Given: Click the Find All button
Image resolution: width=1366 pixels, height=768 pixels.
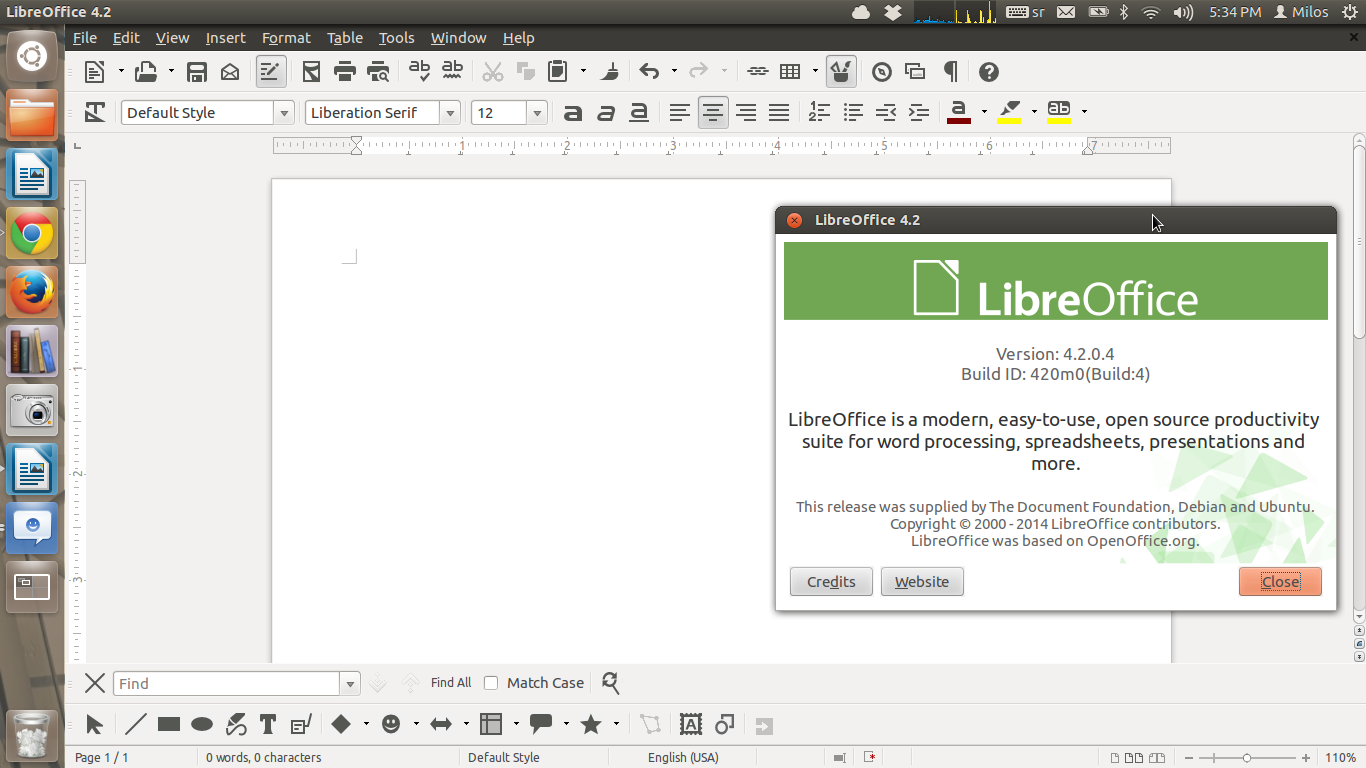Looking at the screenshot, I should click(x=451, y=683).
